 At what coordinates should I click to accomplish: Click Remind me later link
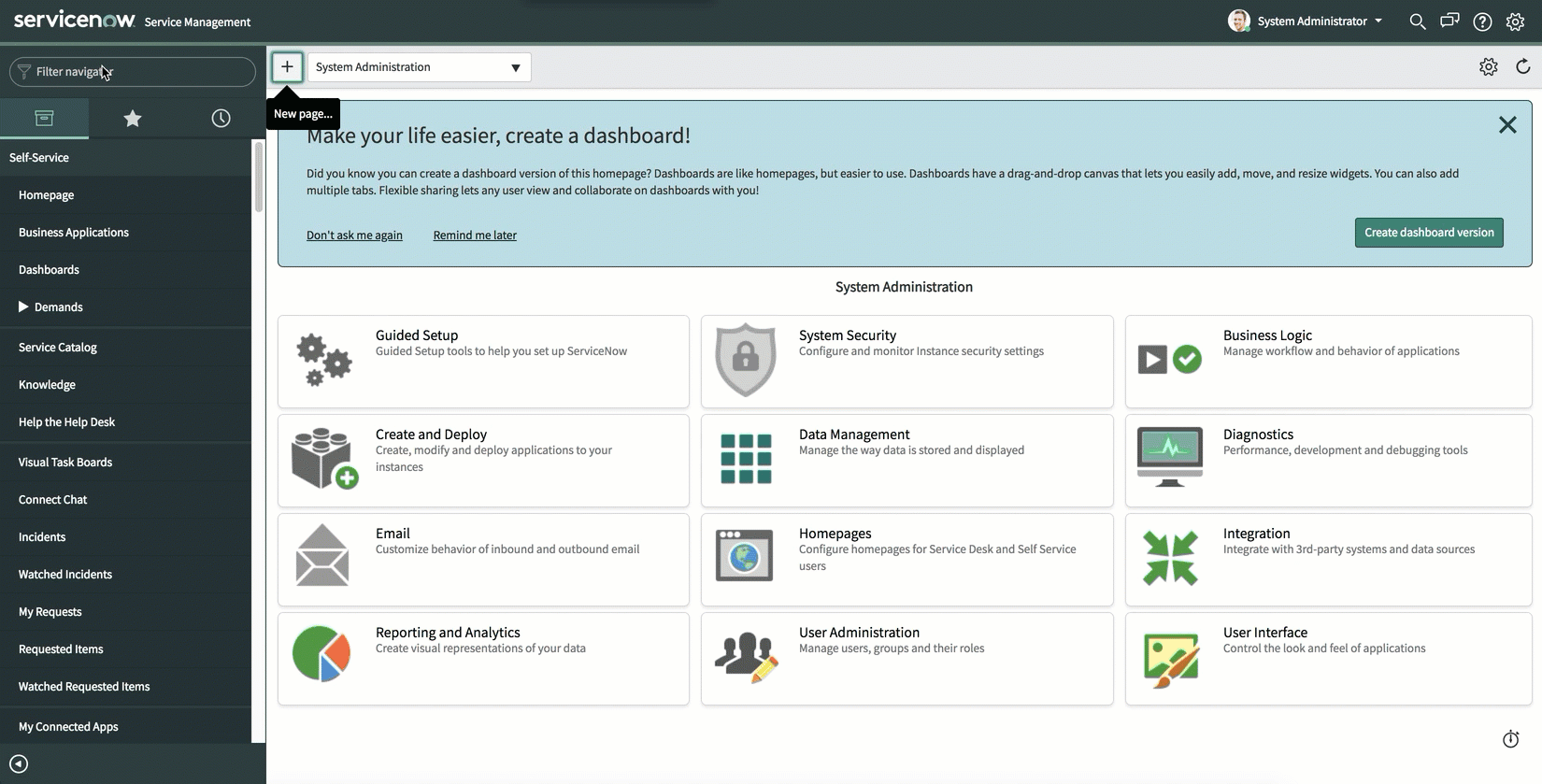click(x=475, y=235)
